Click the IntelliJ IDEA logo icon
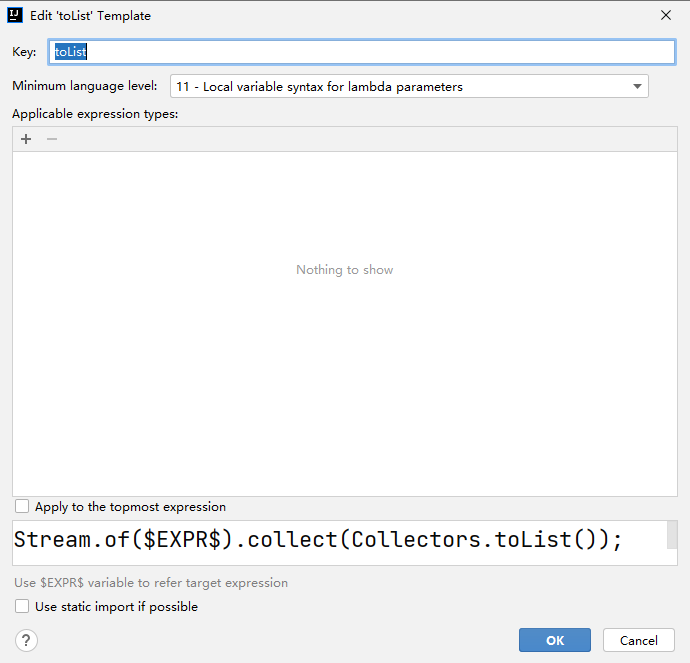The height and width of the screenshot is (663, 690). click(15, 15)
